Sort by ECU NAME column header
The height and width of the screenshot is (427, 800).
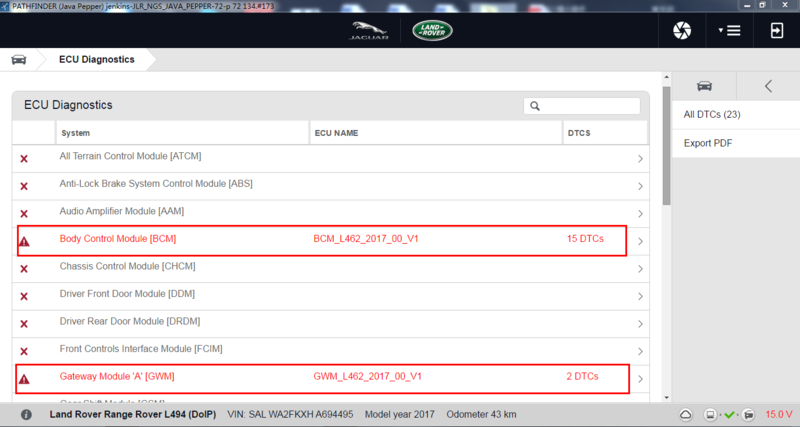[336, 133]
